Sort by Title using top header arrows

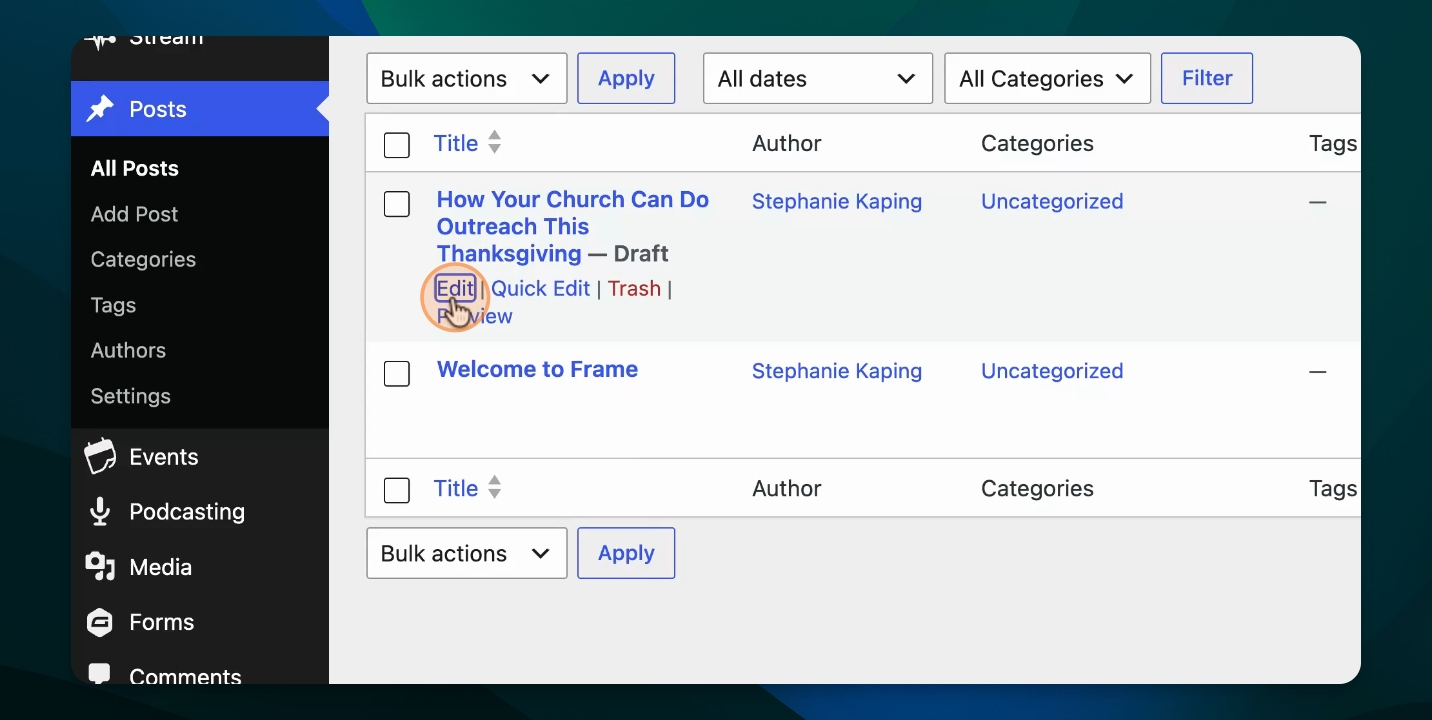point(494,143)
